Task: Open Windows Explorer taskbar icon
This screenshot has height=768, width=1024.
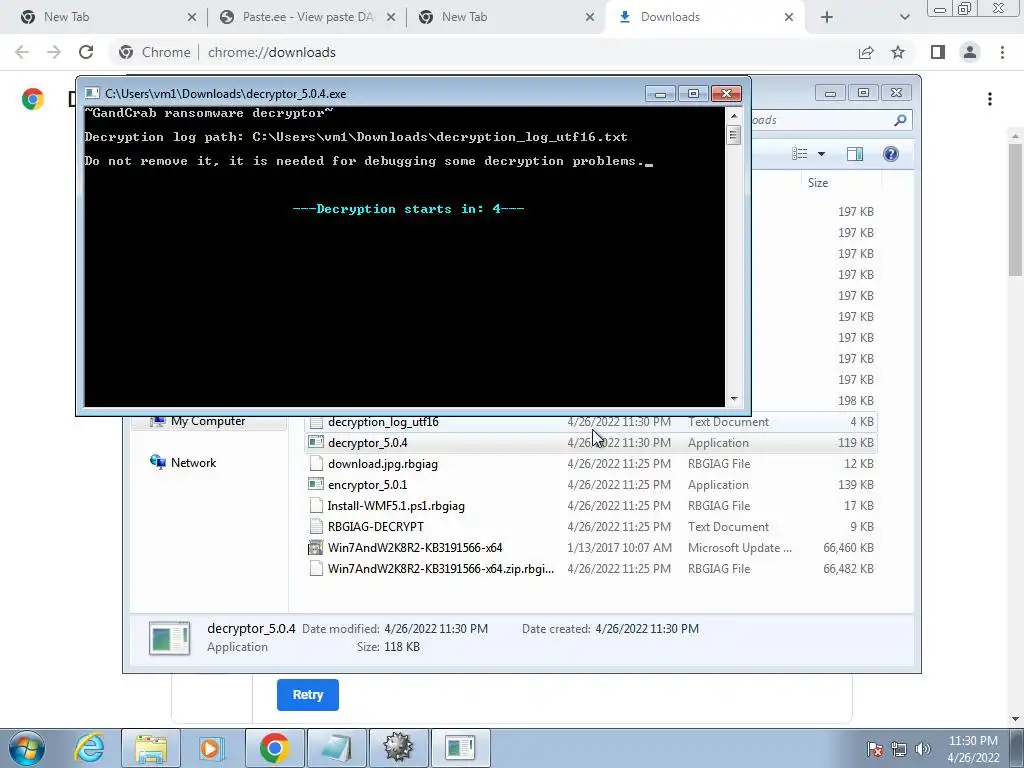Action: (151, 748)
